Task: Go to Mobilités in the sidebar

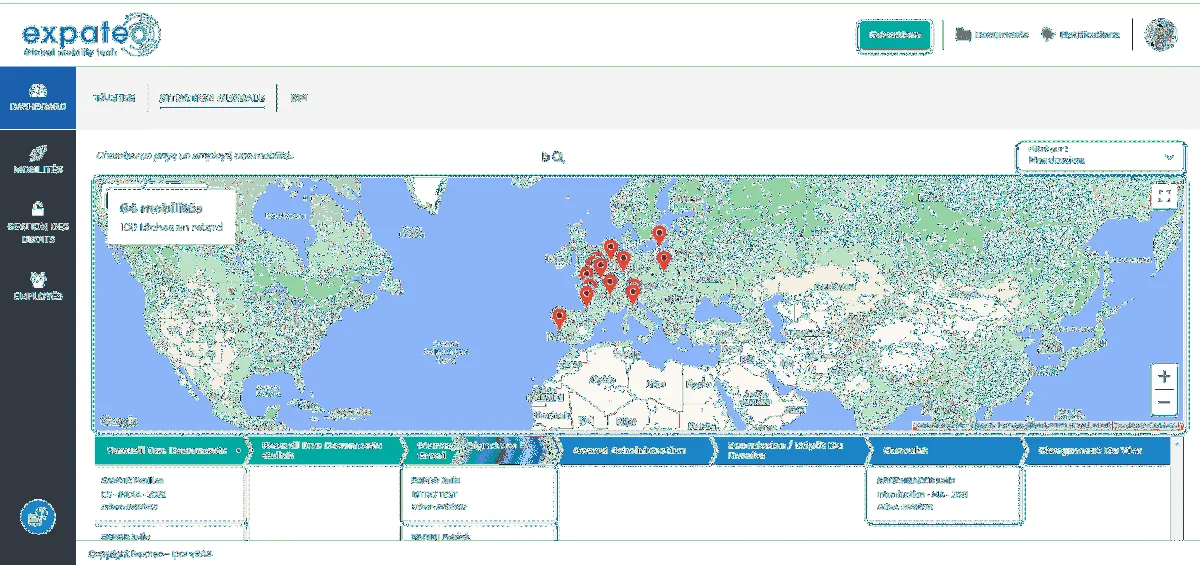Action: [x=37, y=153]
